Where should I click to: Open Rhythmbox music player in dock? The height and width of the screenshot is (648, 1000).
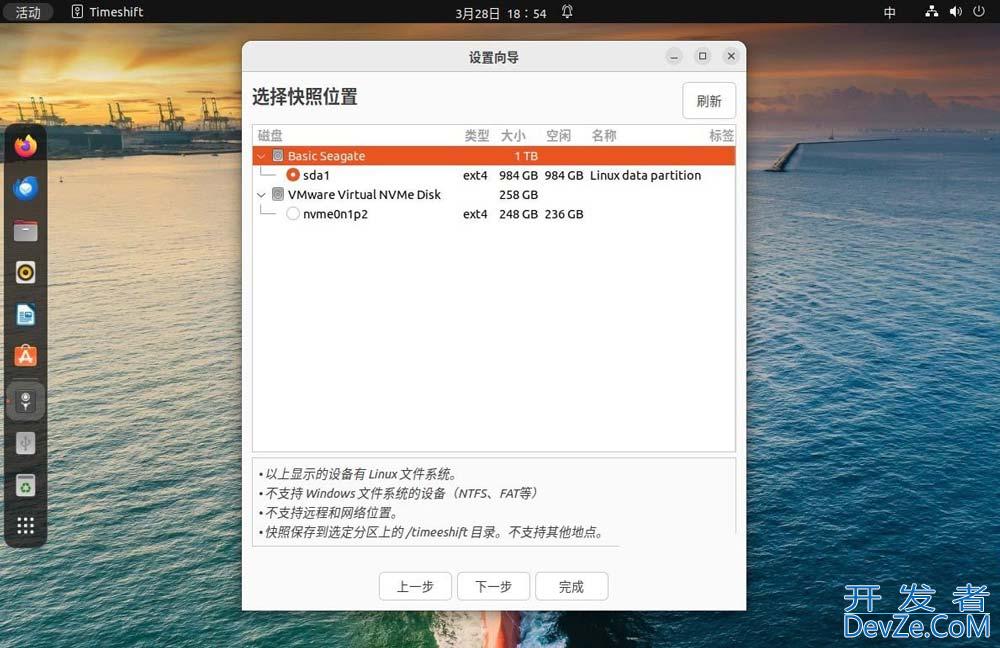26,273
